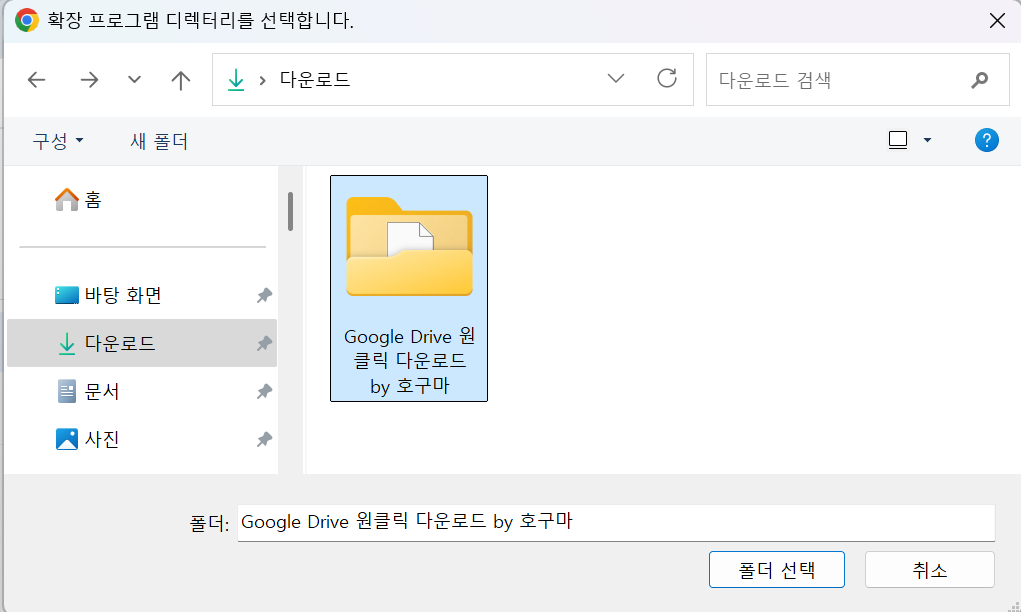The height and width of the screenshot is (612, 1021).
Task: Expand the address bar history dropdown
Action: (x=615, y=79)
